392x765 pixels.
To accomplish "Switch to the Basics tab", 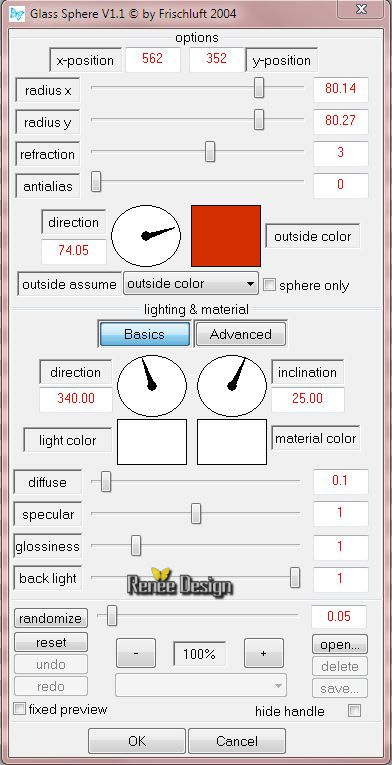I will coord(144,334).
